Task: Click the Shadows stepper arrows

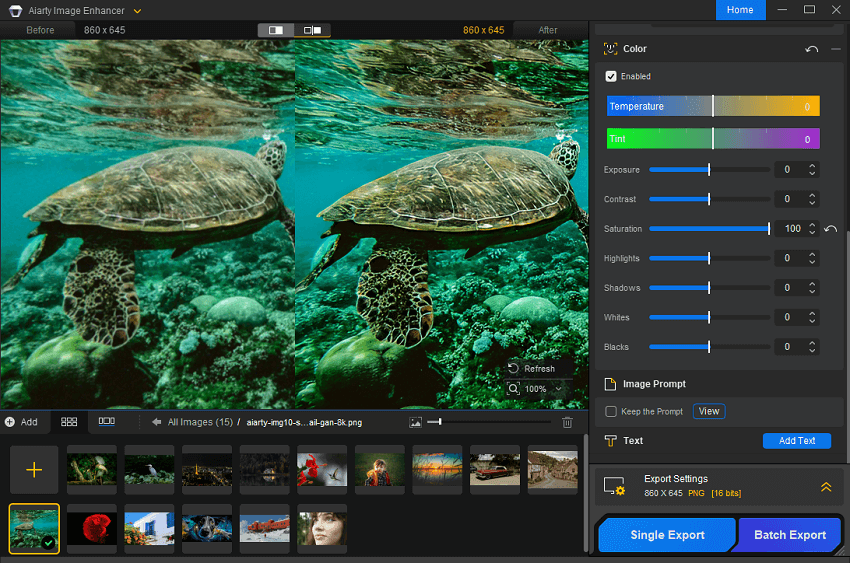Action: [812, 288]
